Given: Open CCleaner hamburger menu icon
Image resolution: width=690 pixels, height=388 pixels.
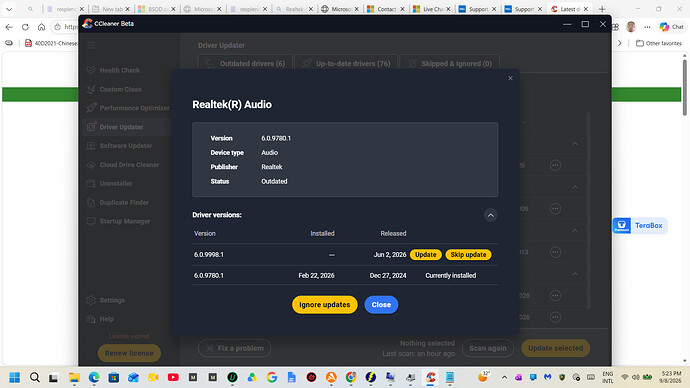Looking at the screenshot, I should pos(91,45).
